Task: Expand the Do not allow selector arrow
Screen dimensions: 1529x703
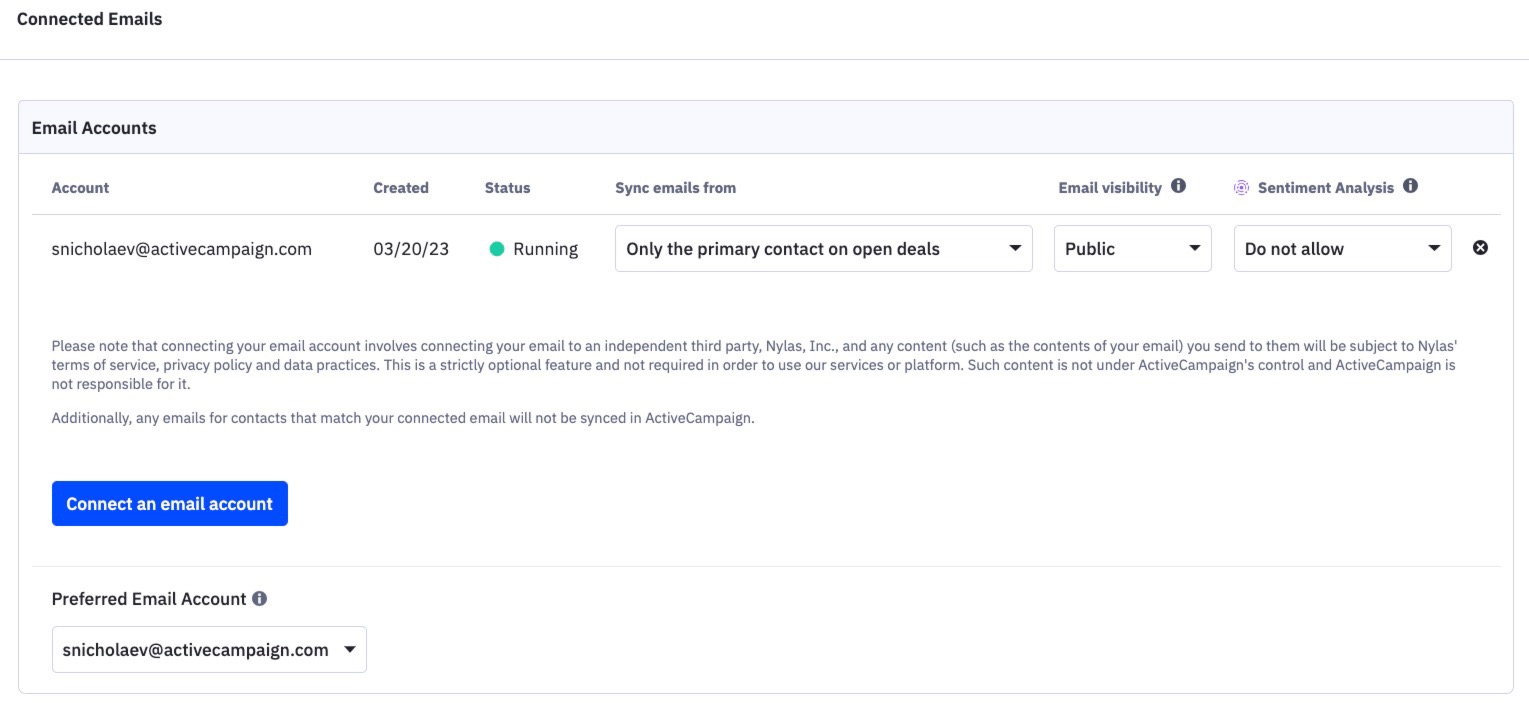Action: (1434, 248)
